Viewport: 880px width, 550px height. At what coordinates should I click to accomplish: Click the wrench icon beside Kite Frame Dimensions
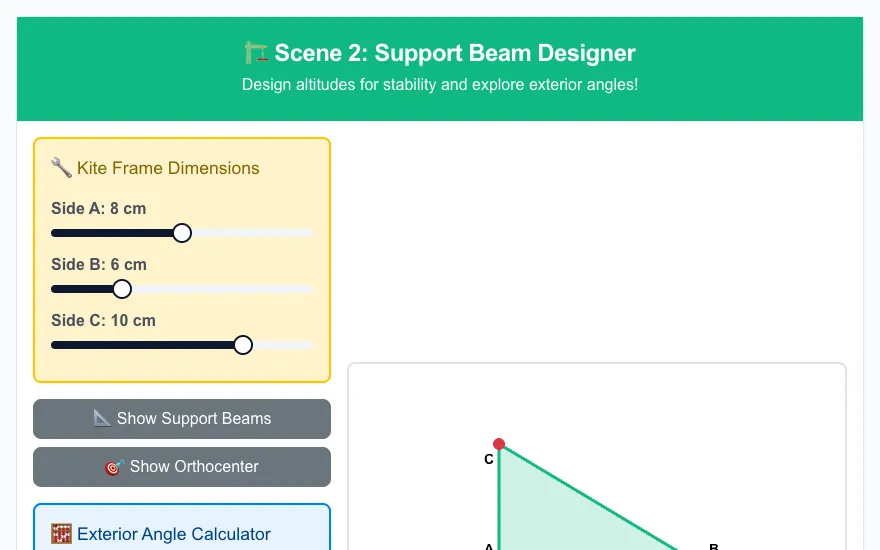coord(61,168)
